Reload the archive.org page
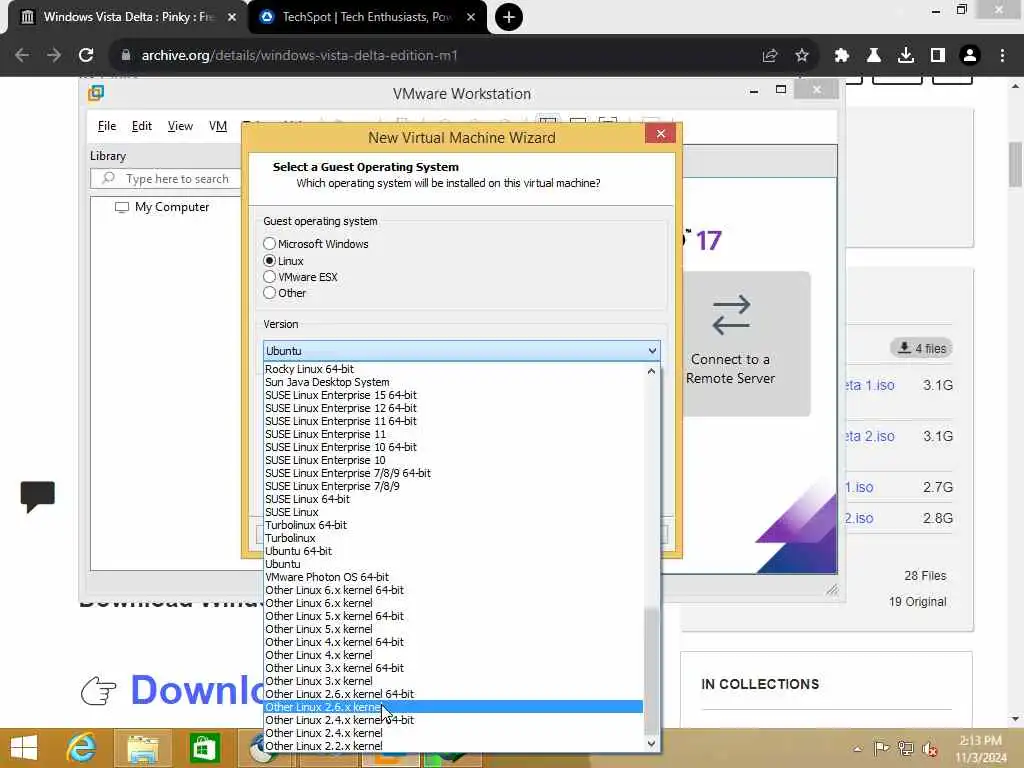1024x768 pixels. (x=86, y=56)
